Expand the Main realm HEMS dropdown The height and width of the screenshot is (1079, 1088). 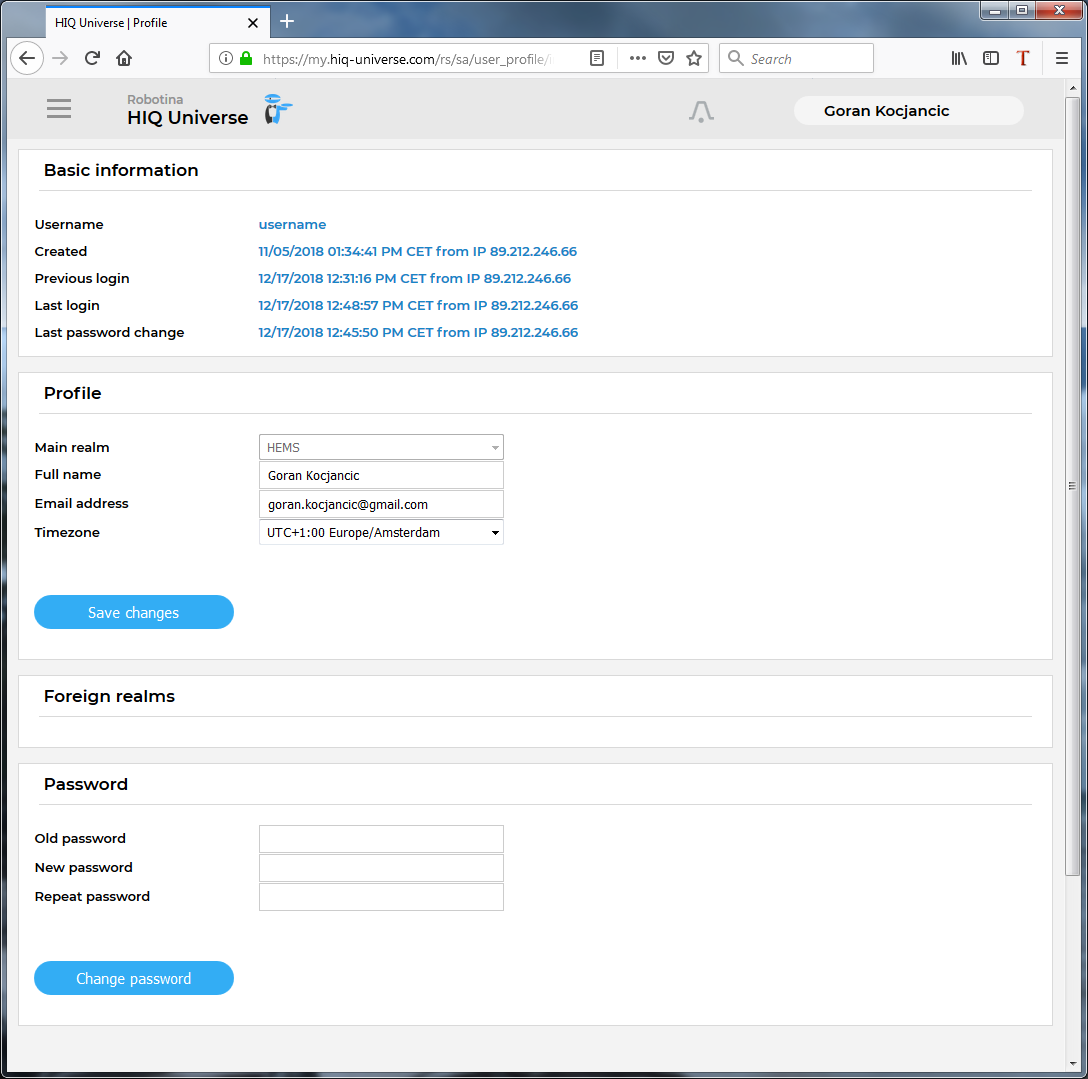[381, 447]
